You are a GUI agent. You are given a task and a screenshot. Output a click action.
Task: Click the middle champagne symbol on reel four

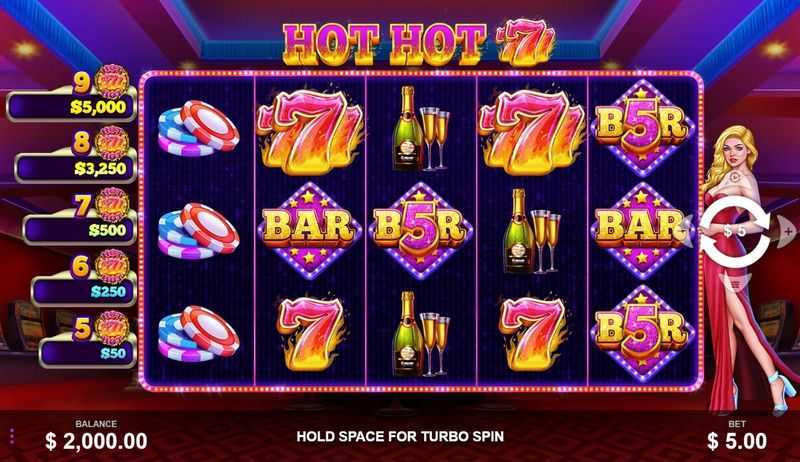[532, 230]
